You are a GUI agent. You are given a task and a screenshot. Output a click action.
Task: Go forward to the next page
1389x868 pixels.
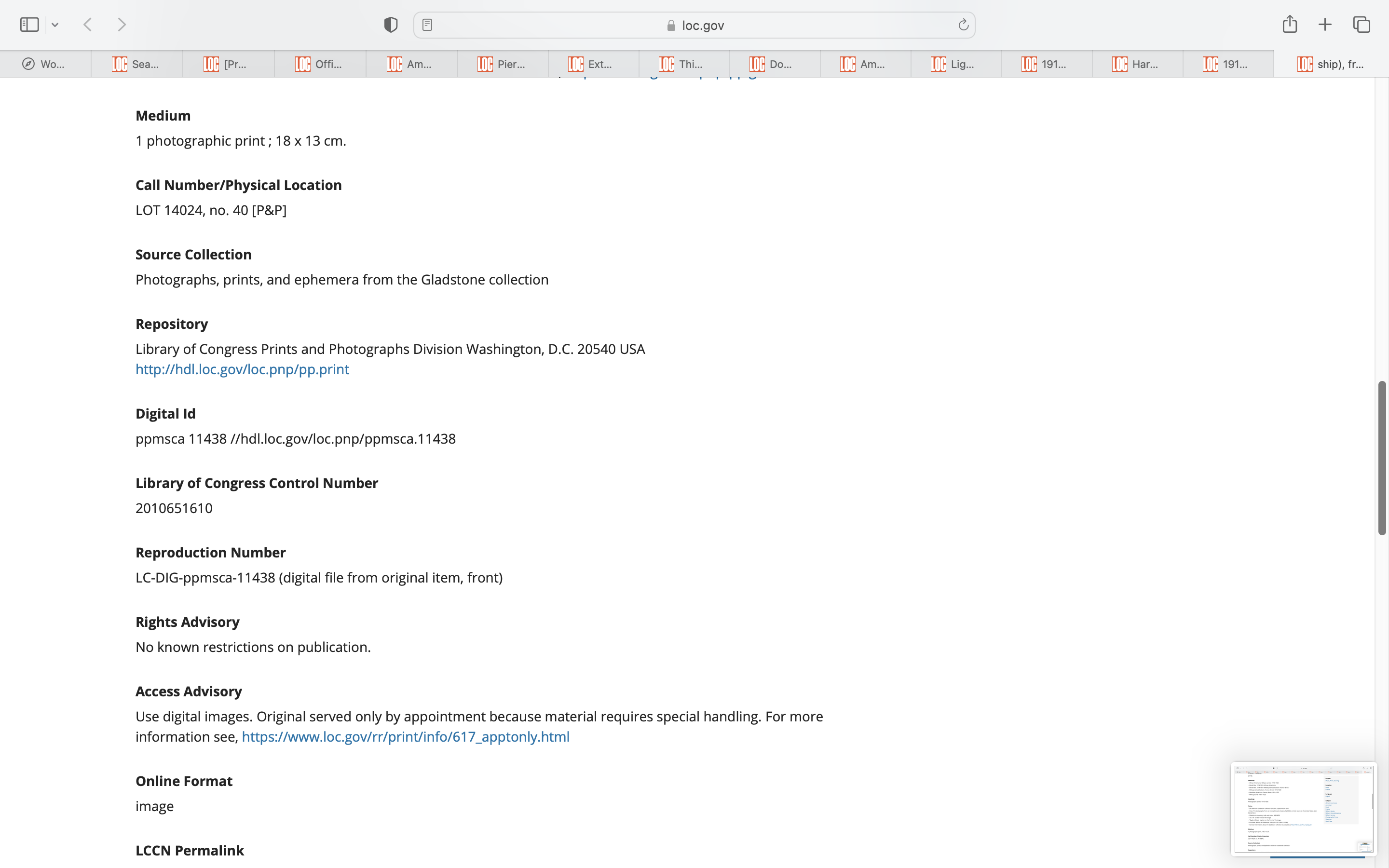click(x=122, y=25)
